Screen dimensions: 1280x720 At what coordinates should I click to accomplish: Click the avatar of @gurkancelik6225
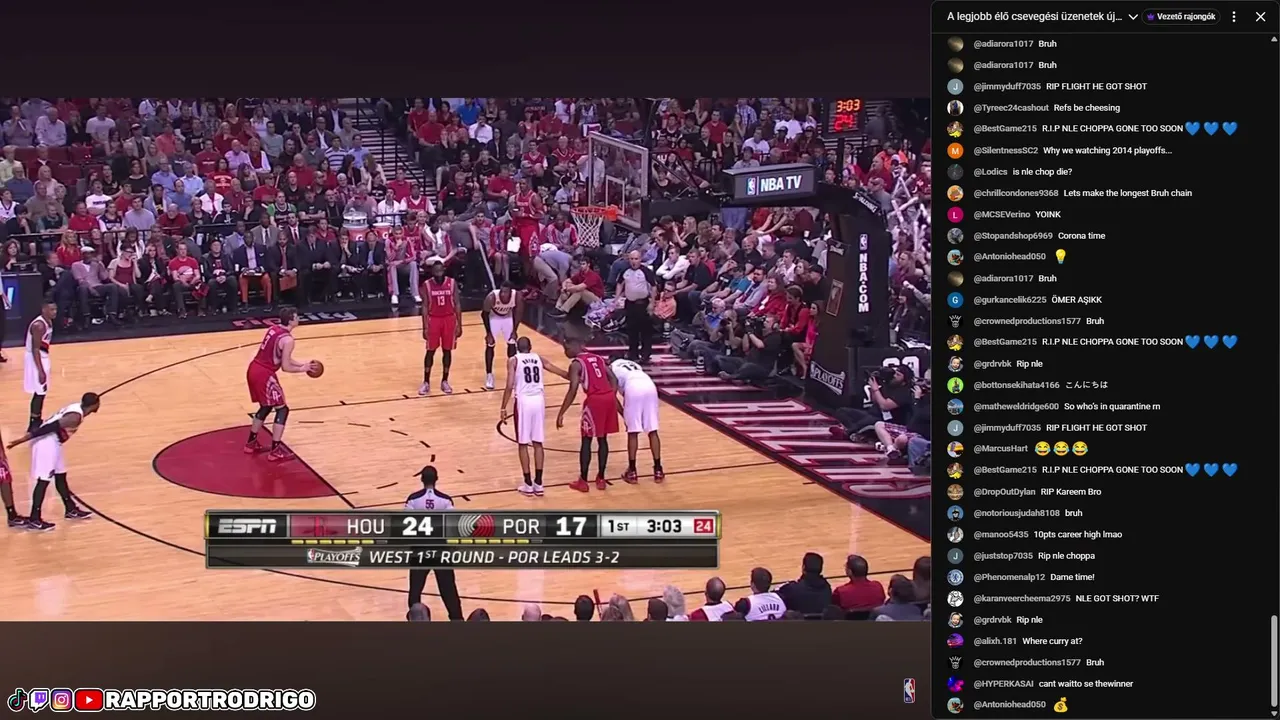click(x=955, y=300)
